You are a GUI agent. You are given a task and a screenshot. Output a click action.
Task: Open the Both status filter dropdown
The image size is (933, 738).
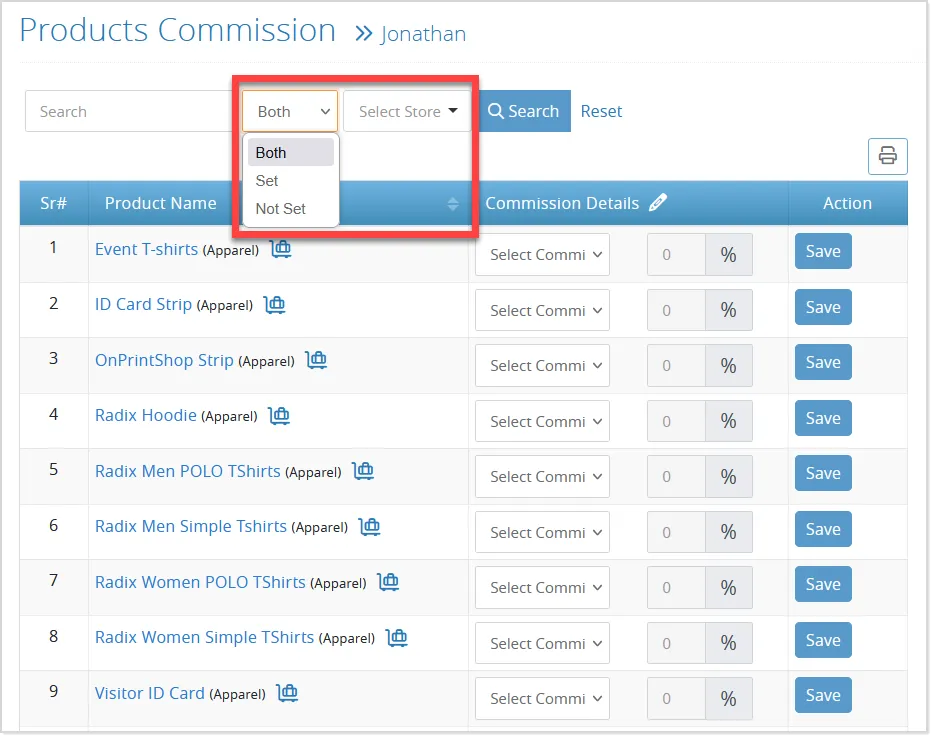click(x=290, y=111)
